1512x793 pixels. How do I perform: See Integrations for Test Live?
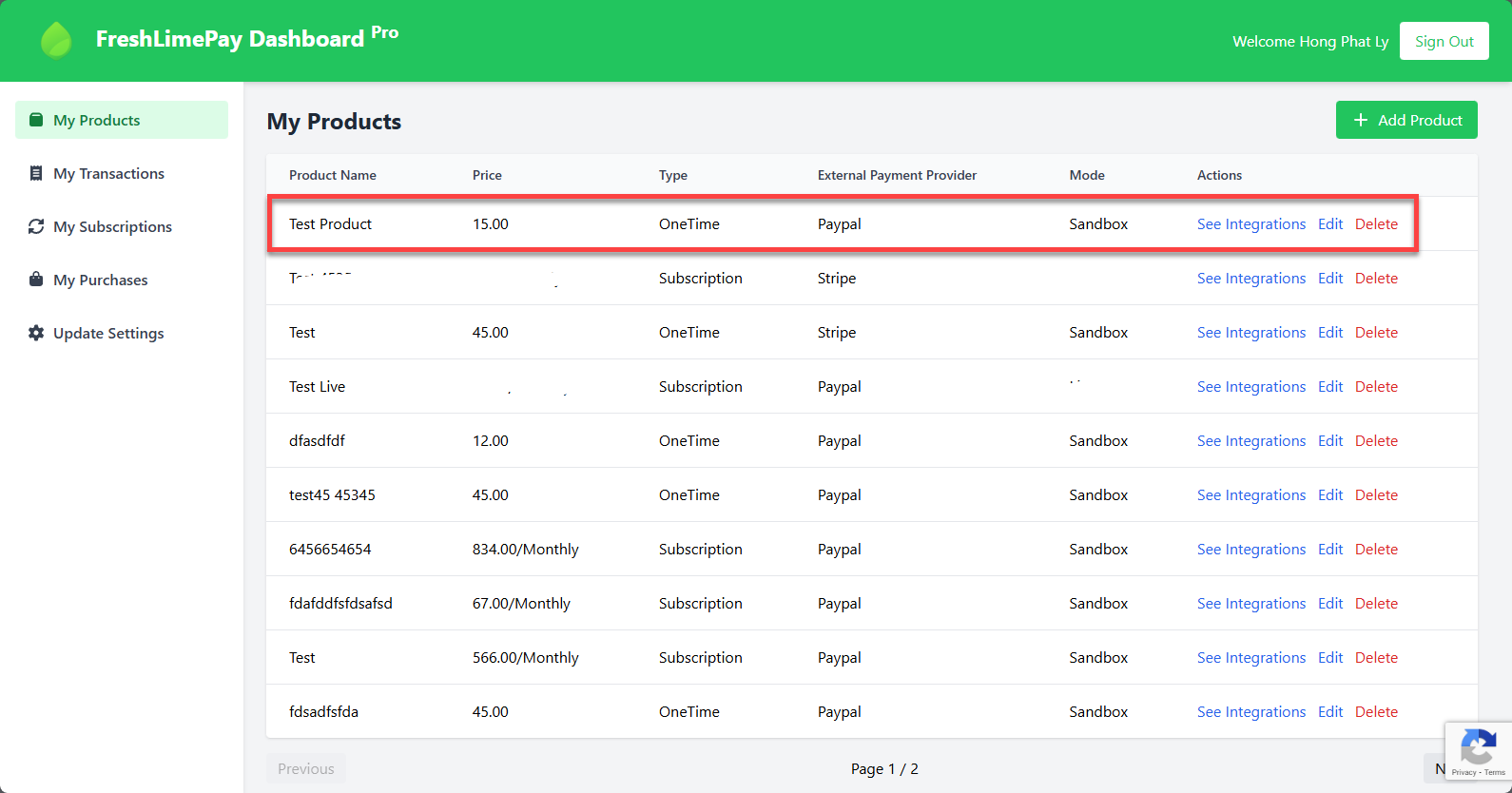(x=1251, y=386)
